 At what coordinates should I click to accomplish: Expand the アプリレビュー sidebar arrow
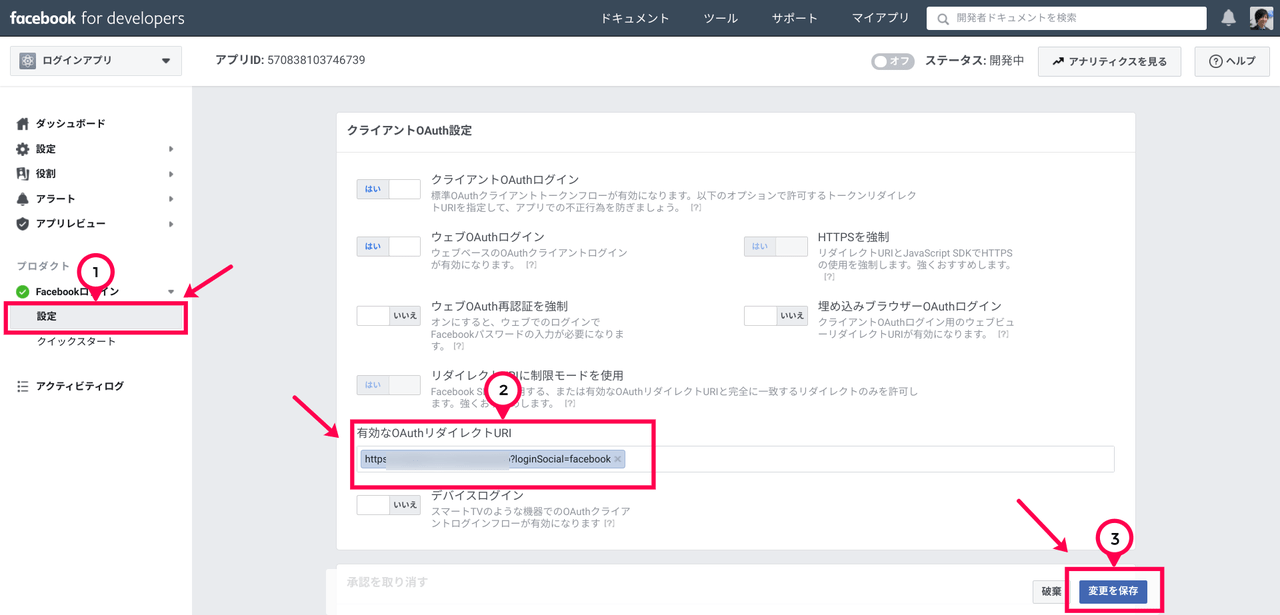(171, 224)
